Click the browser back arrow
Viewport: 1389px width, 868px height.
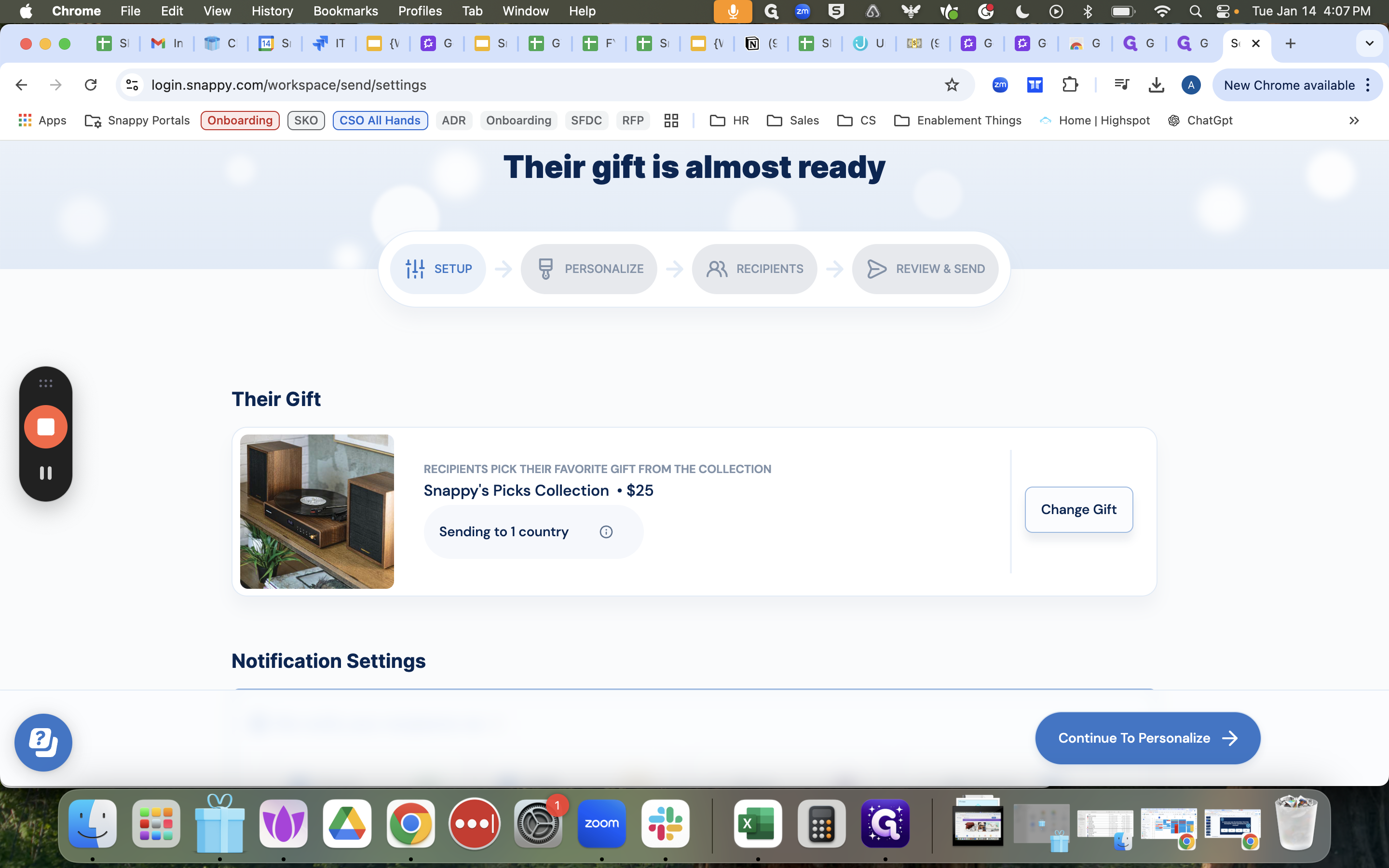pos(22,85)
